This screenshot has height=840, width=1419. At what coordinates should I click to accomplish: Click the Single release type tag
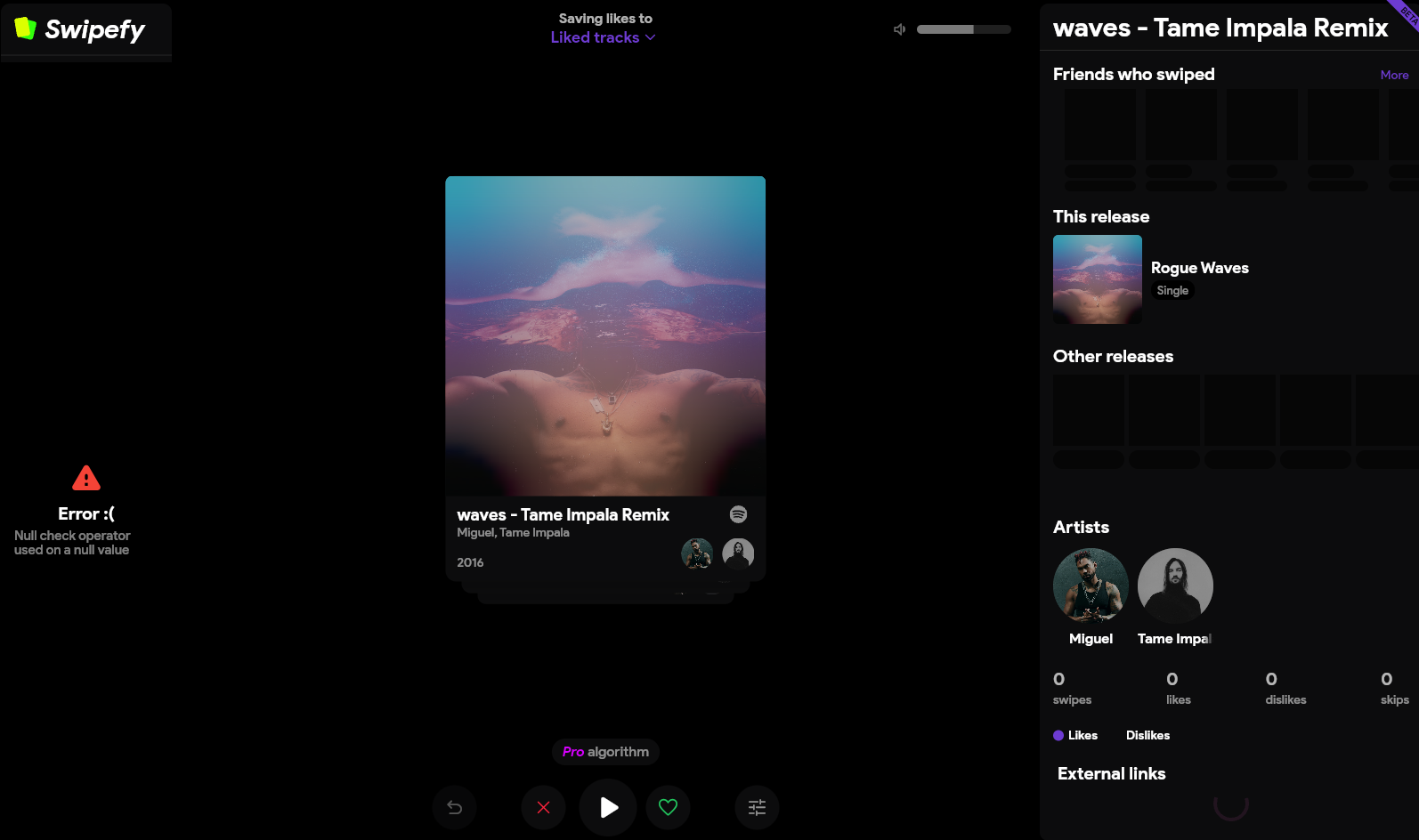[1172, 291]
